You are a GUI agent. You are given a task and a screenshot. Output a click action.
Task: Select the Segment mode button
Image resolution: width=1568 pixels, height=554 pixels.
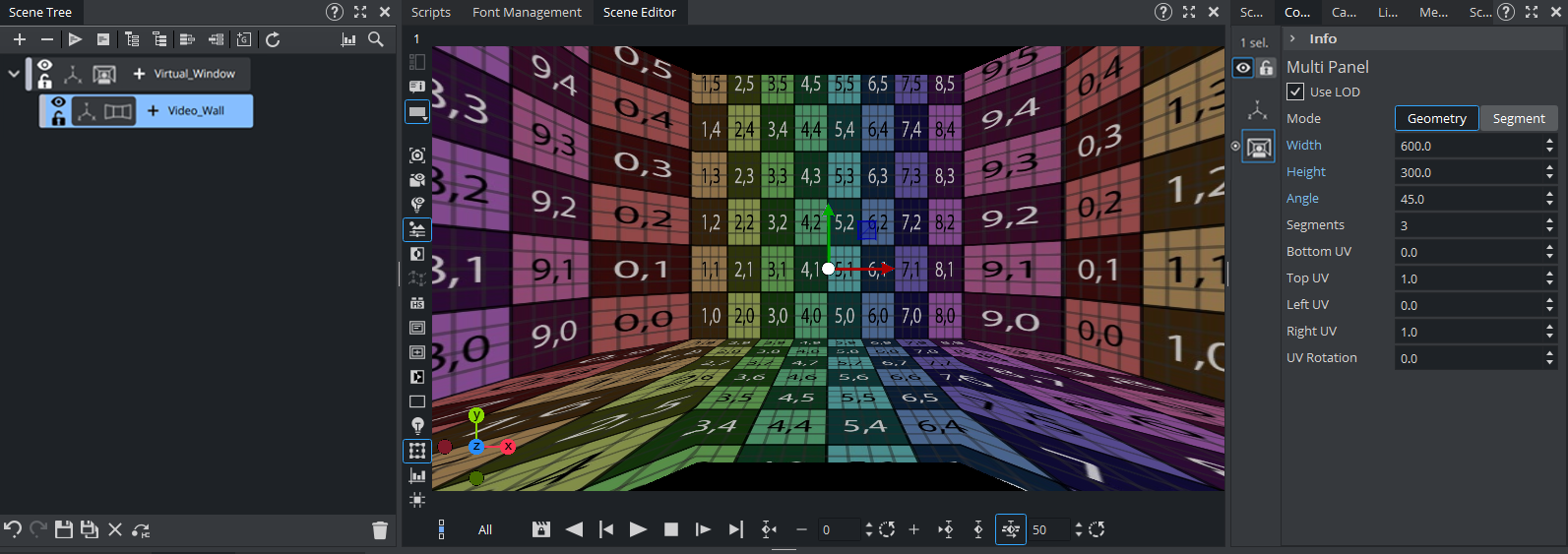[1518, 118]
